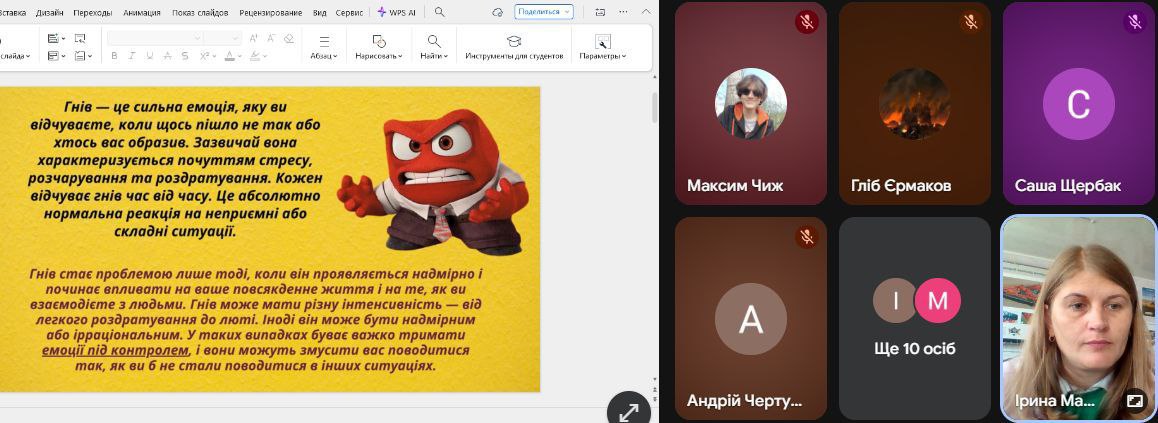Switch to the Анимация tab
Viewport: 1158px width, 423px height.
point(141,12)
